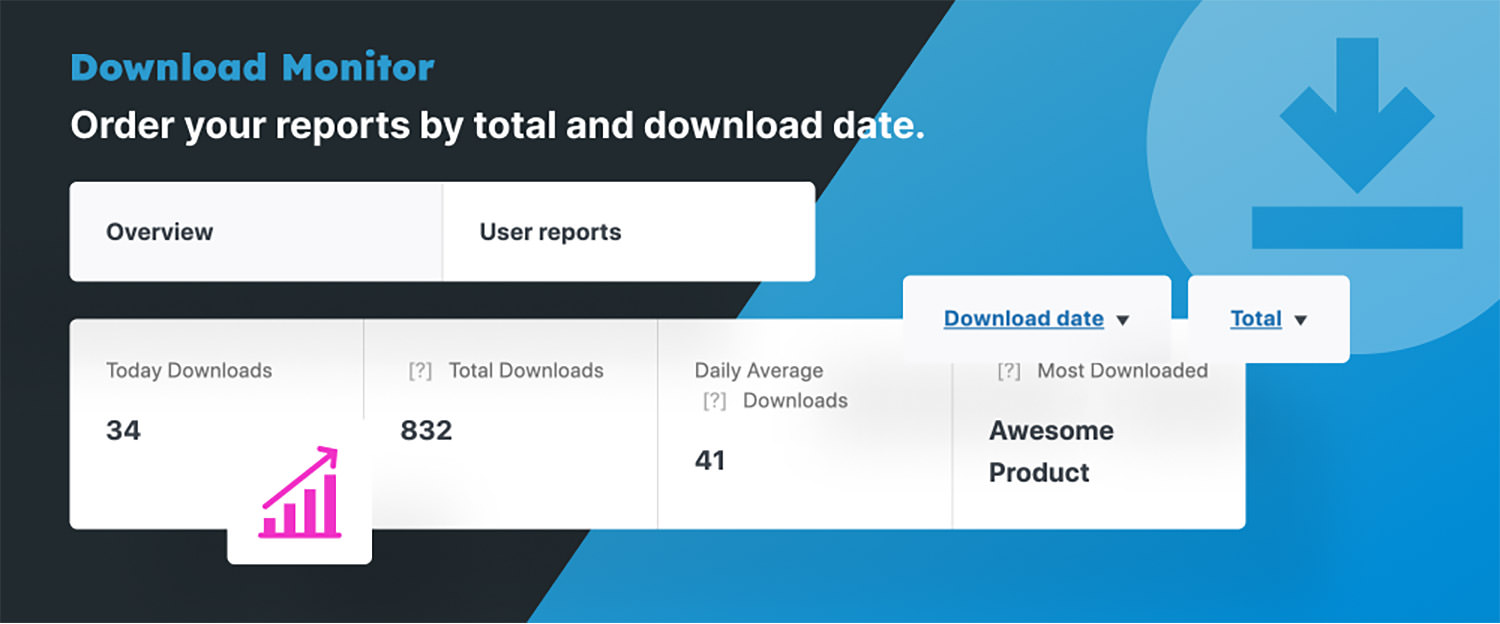Click the Download Monitor title
The image size is (1500, 624).
point(252,68)
